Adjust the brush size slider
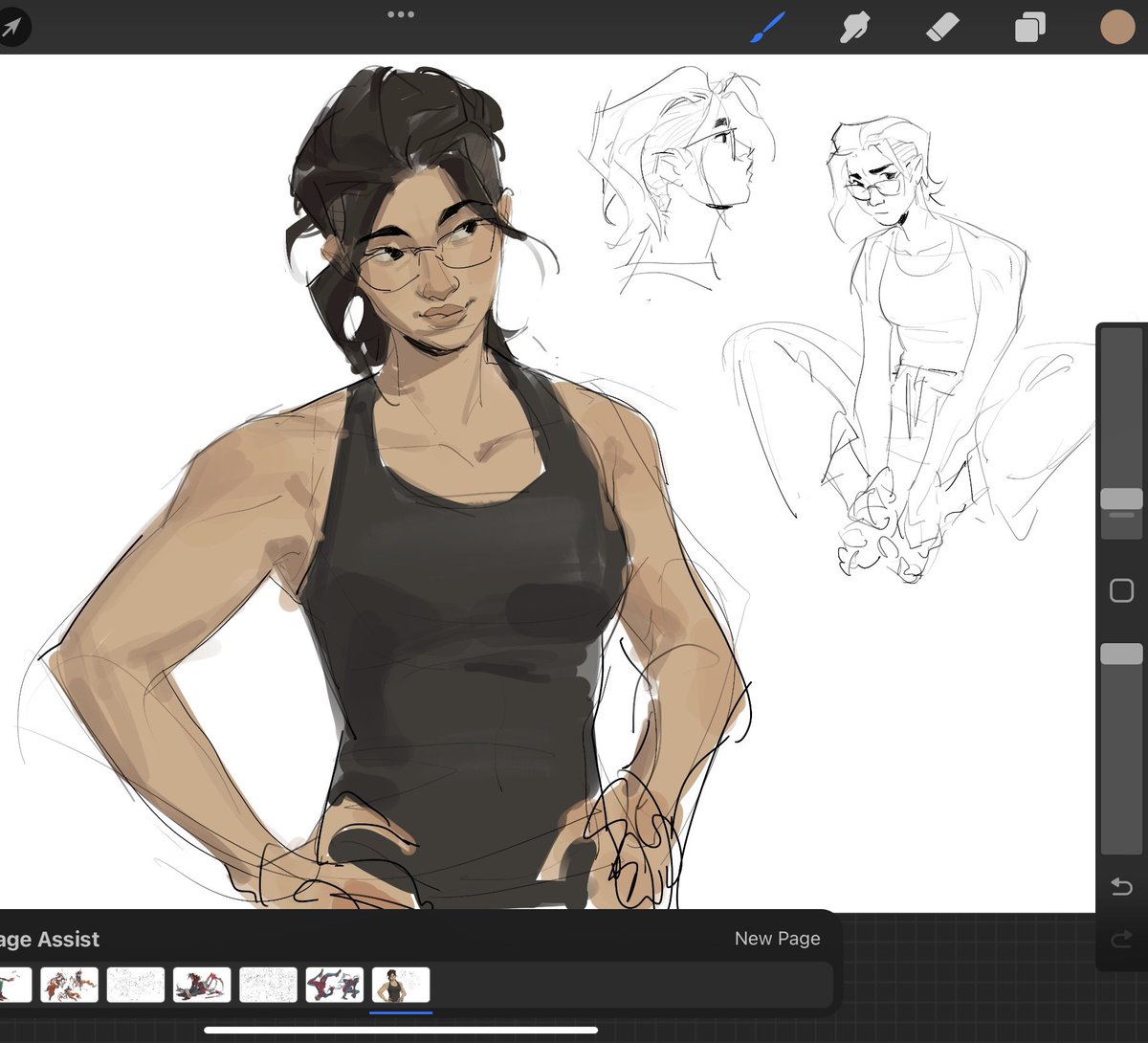1148x1043 pixels. click(1121, 499)
